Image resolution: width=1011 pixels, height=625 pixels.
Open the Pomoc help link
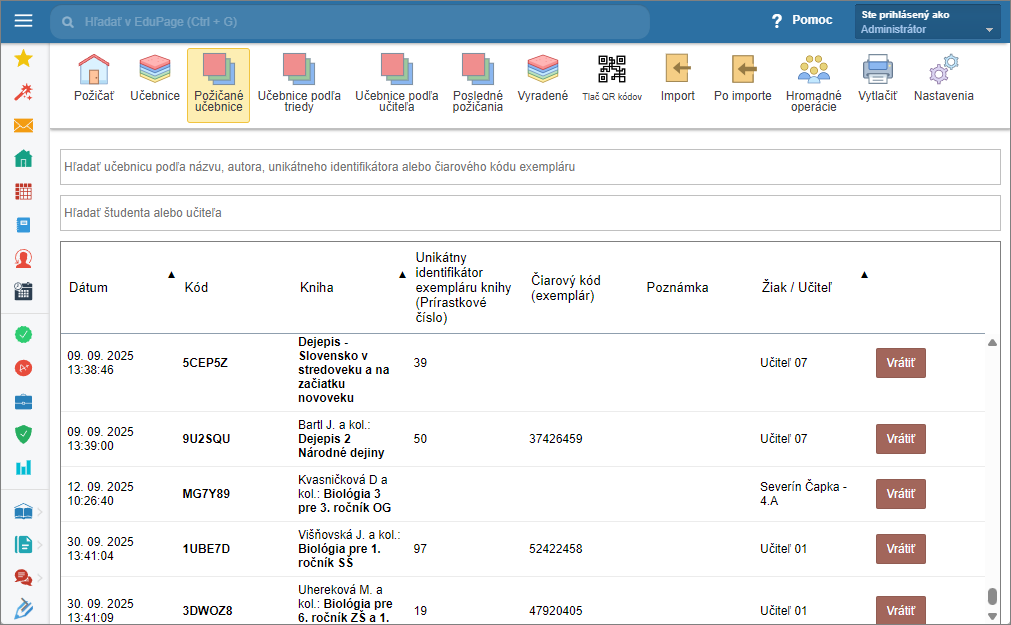click(801, 21)
